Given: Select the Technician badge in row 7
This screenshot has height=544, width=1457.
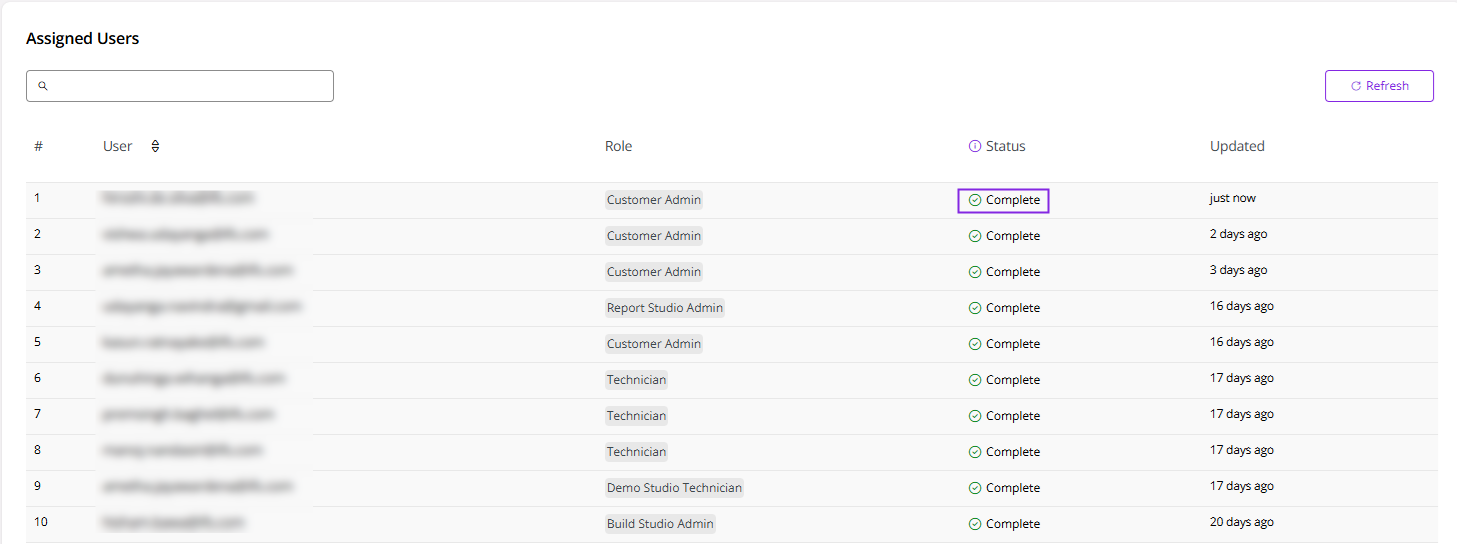Looking at the screenshot, I should click(x=636, y=416).
